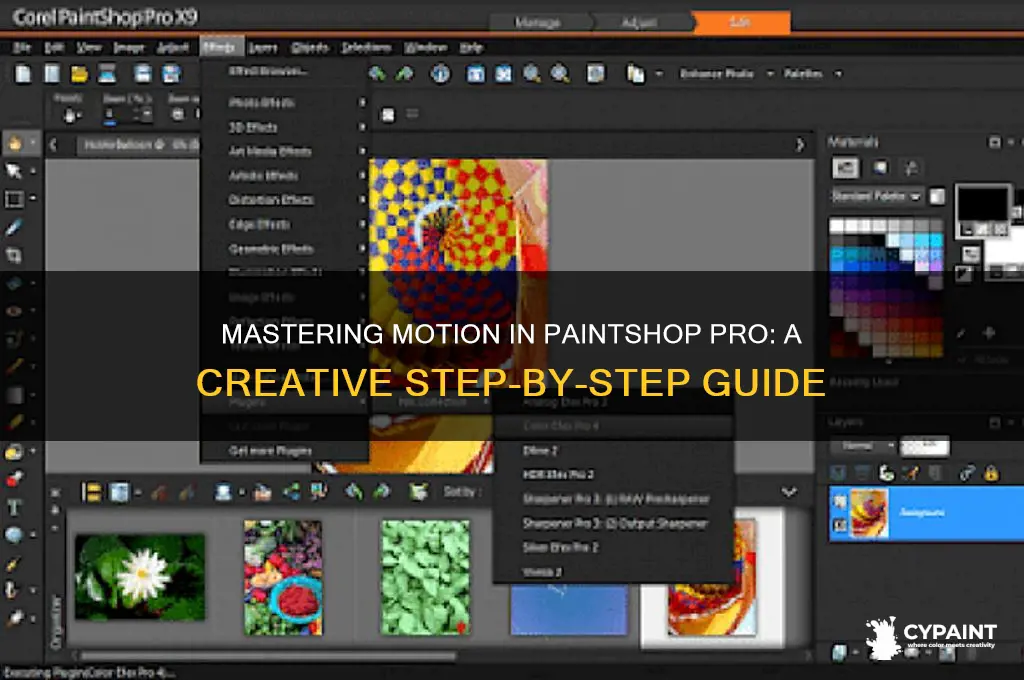The image size is (1024, 680).
Task: Select the second Materials palette tab
Action: click(881, 168)
